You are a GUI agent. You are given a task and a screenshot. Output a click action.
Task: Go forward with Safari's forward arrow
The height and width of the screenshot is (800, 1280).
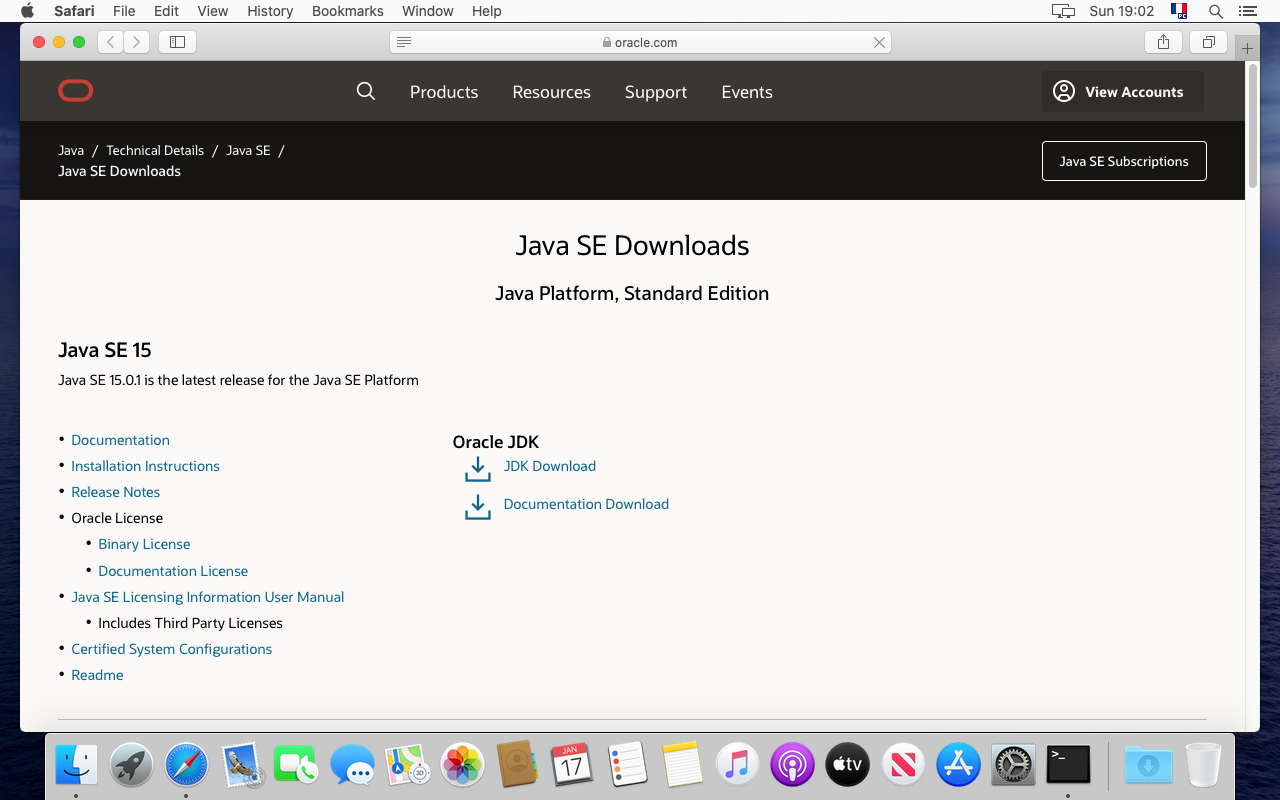click(x=137, y=42)
